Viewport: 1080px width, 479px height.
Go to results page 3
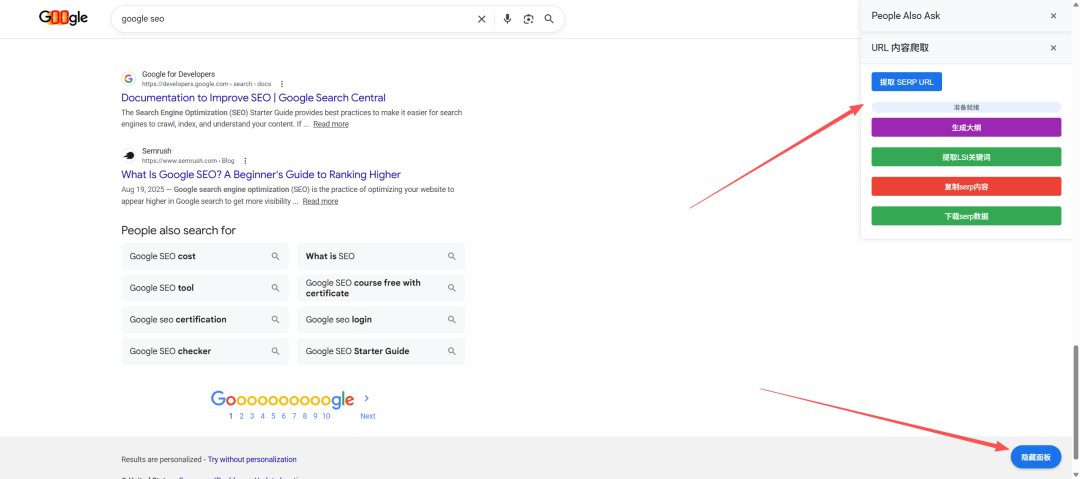pyautogui.click(x=252, y=416)
